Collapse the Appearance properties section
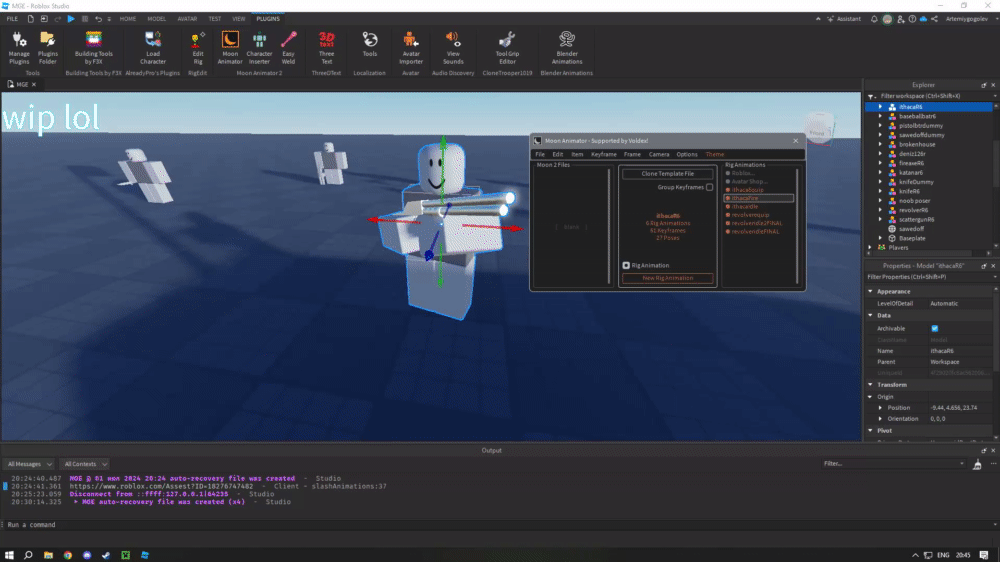 point(871,292)
